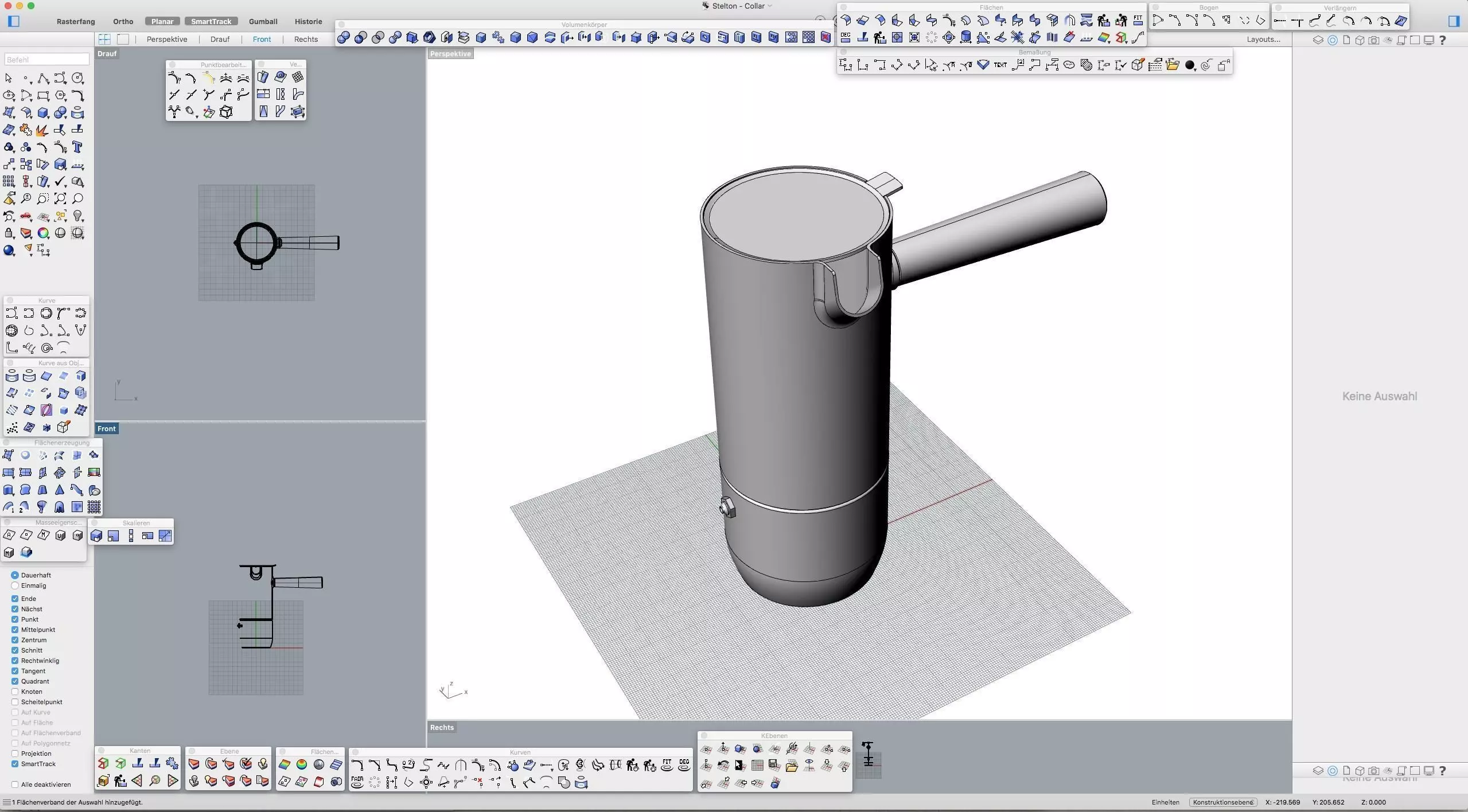Click the folder icon in Bemaßung toolbar

coord(1173,65)
